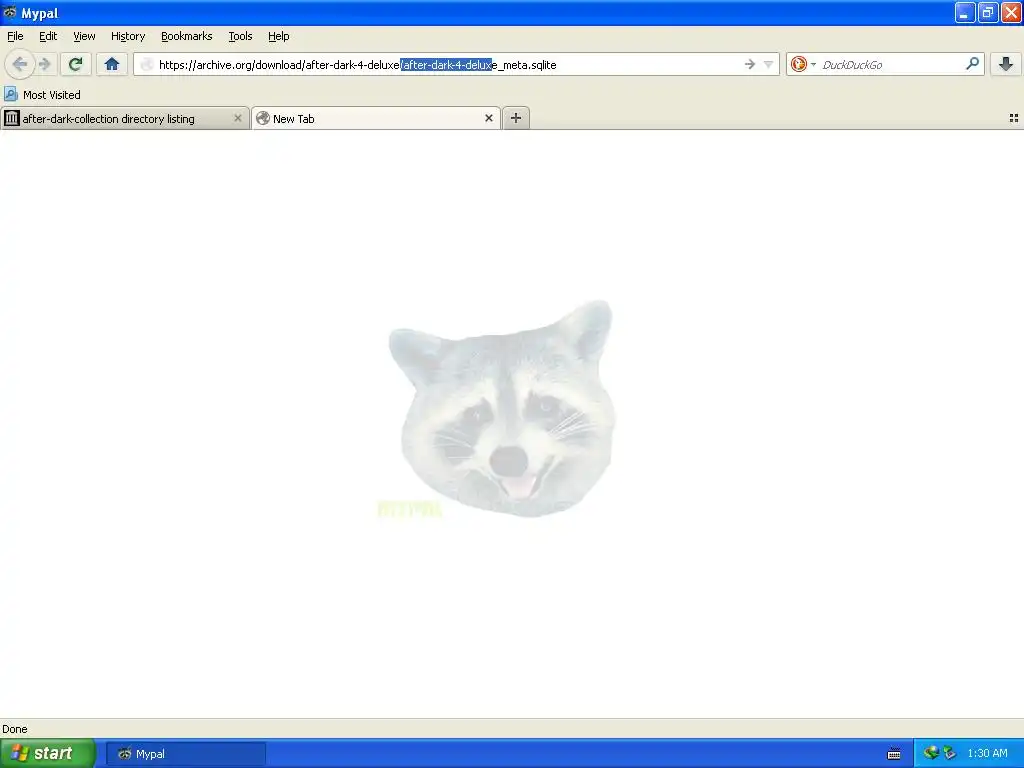The height and width of the screenshot is (768, 1024).
Task: Click the search magnifier icon
Action: coord(972,63)
